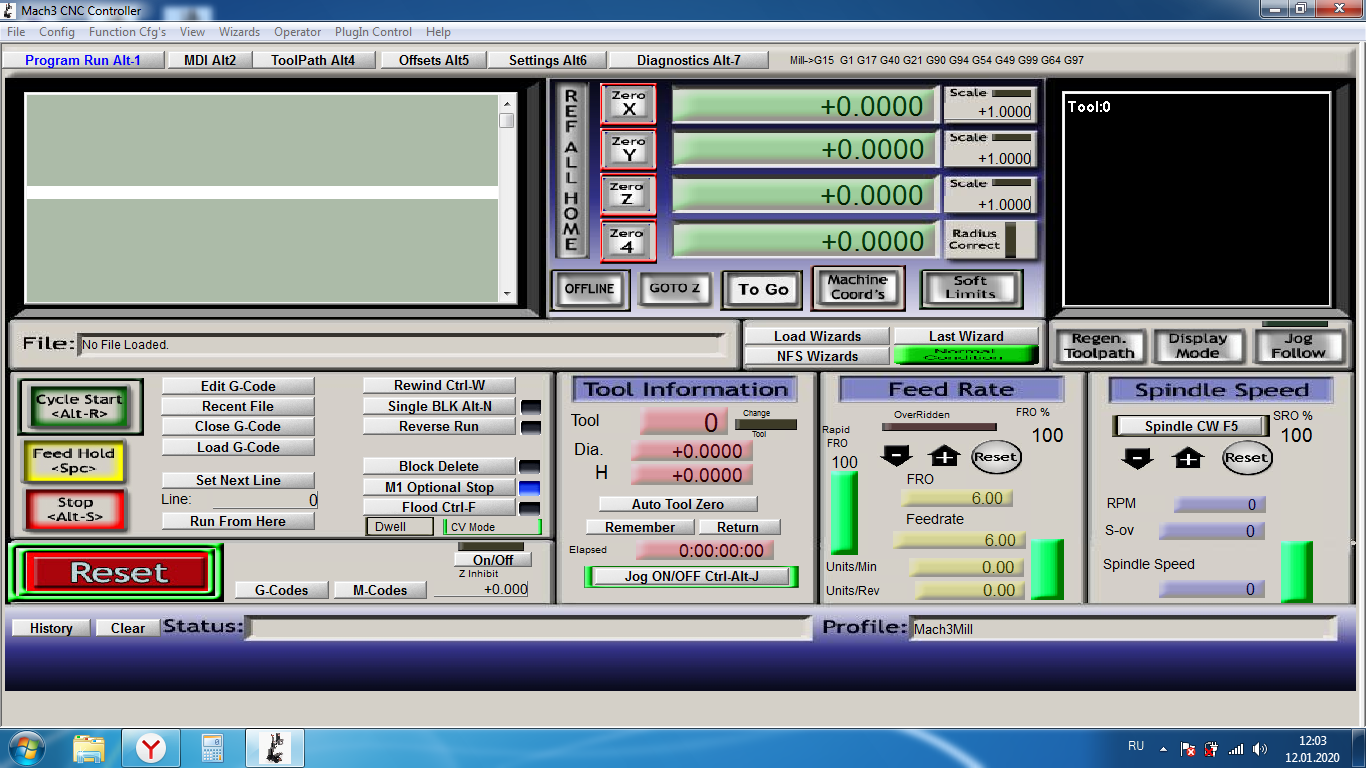1366x768 pixels.
Task: Toggle Z Inhibit On/Off
Action: [x=493, y=560]
